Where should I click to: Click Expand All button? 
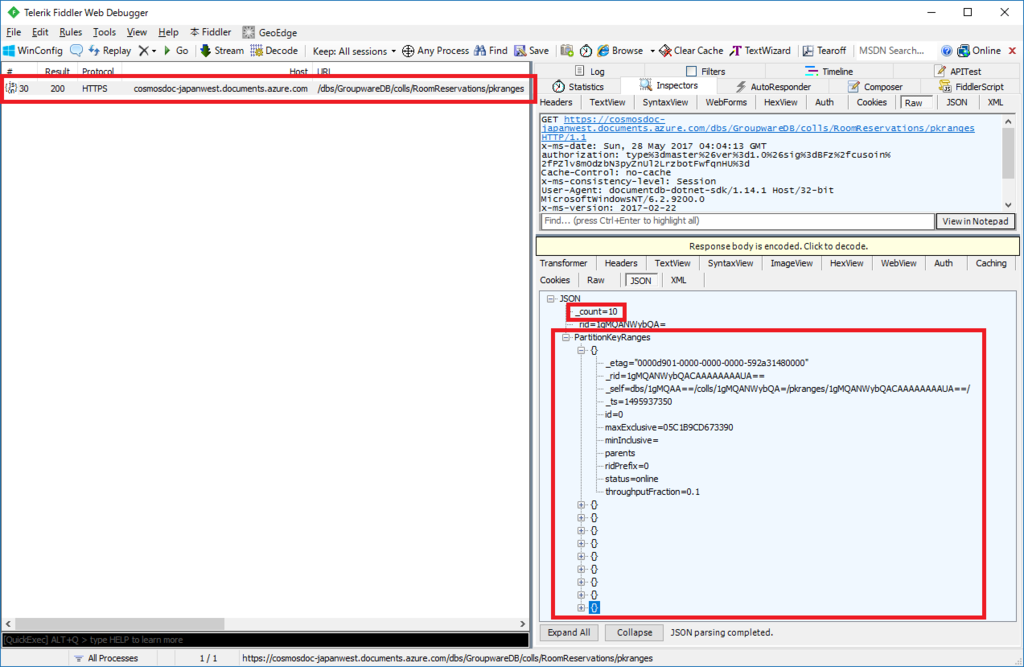569,632
